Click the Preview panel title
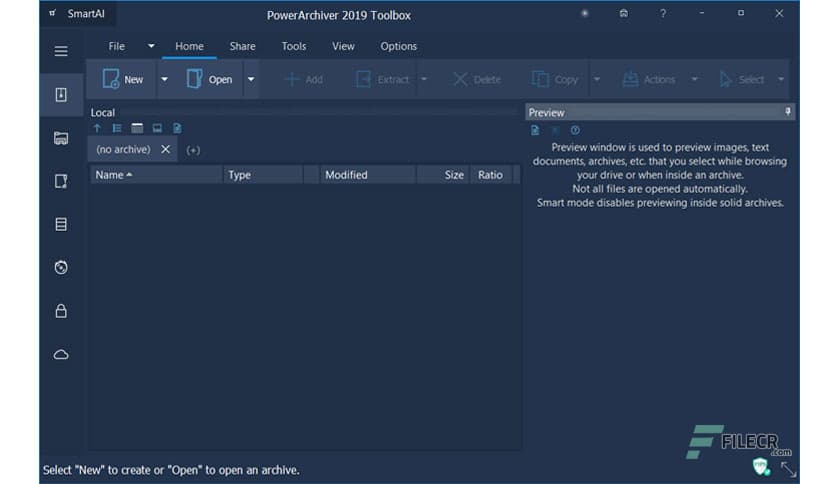Screen dimensions: 836x484 (x=546, y=112)
